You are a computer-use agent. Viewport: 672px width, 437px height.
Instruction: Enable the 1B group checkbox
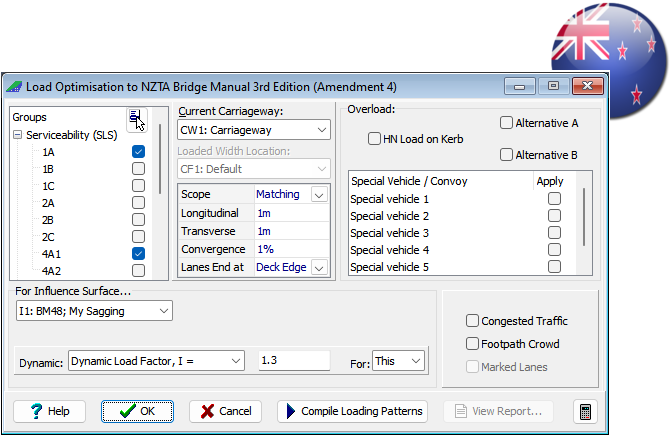pyautogui.click(x=138, y=169)
